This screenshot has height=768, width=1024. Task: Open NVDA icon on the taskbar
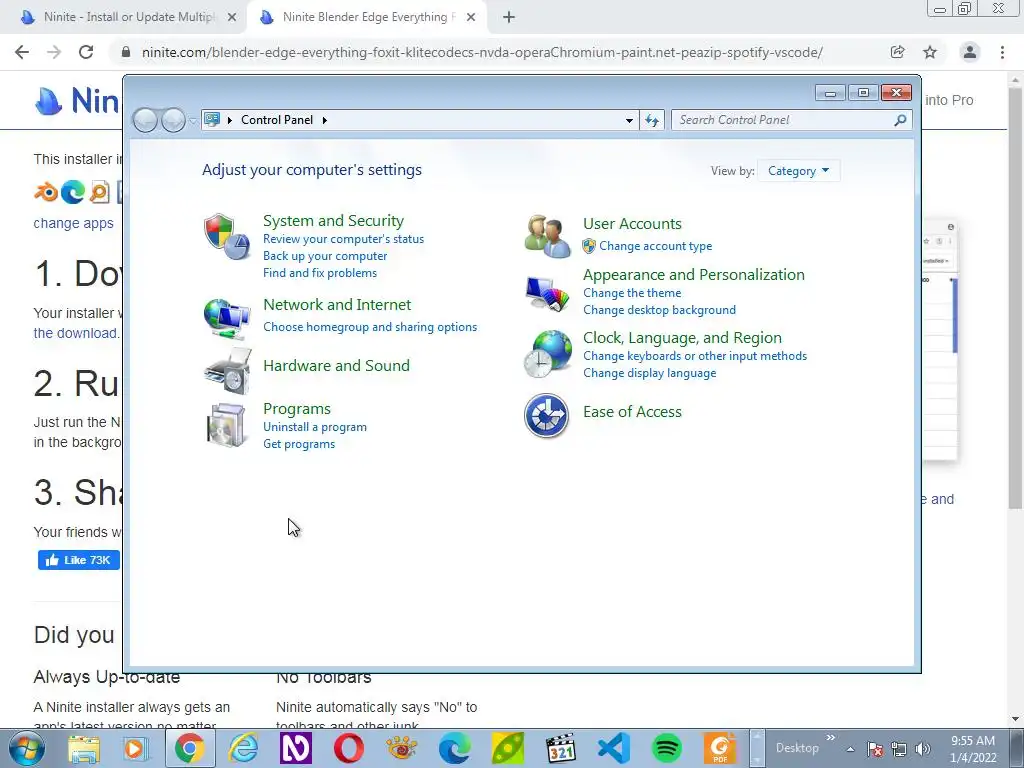(296, 748)
